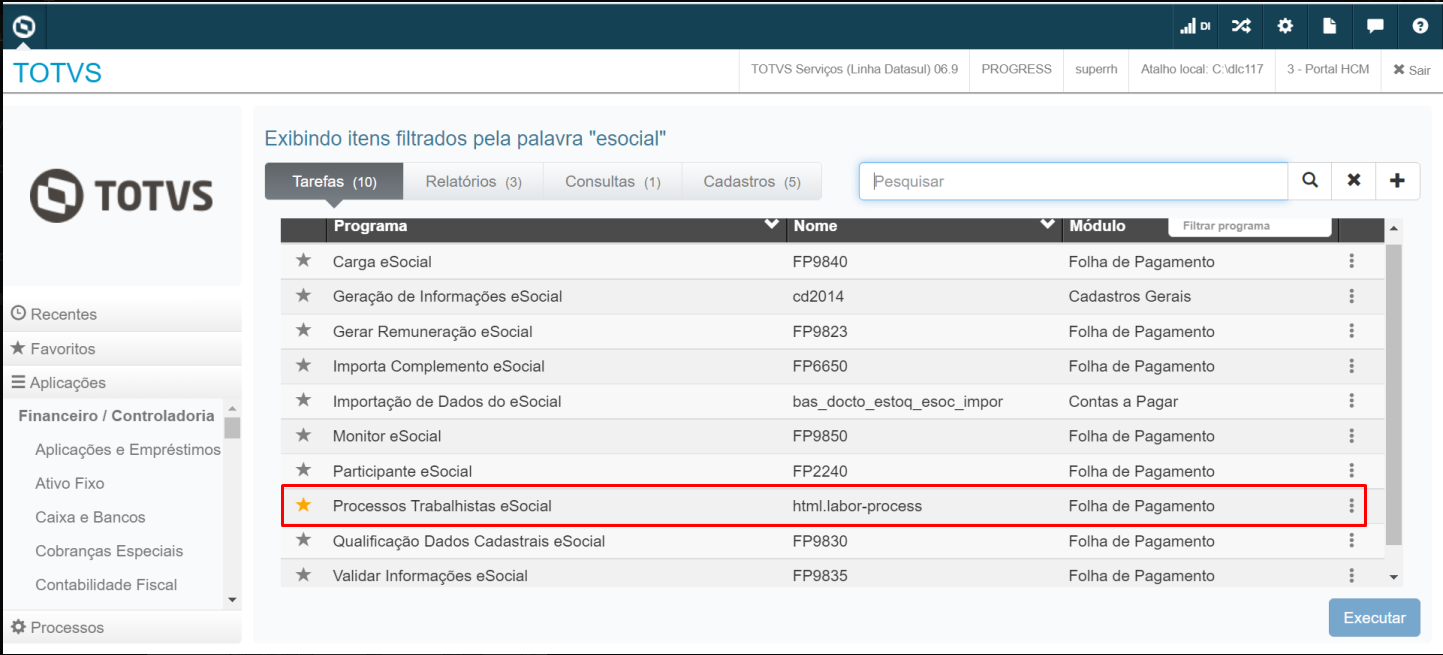
Task: Switch to the Relatórios (3) tab
Action: click(x=473, y=182)
